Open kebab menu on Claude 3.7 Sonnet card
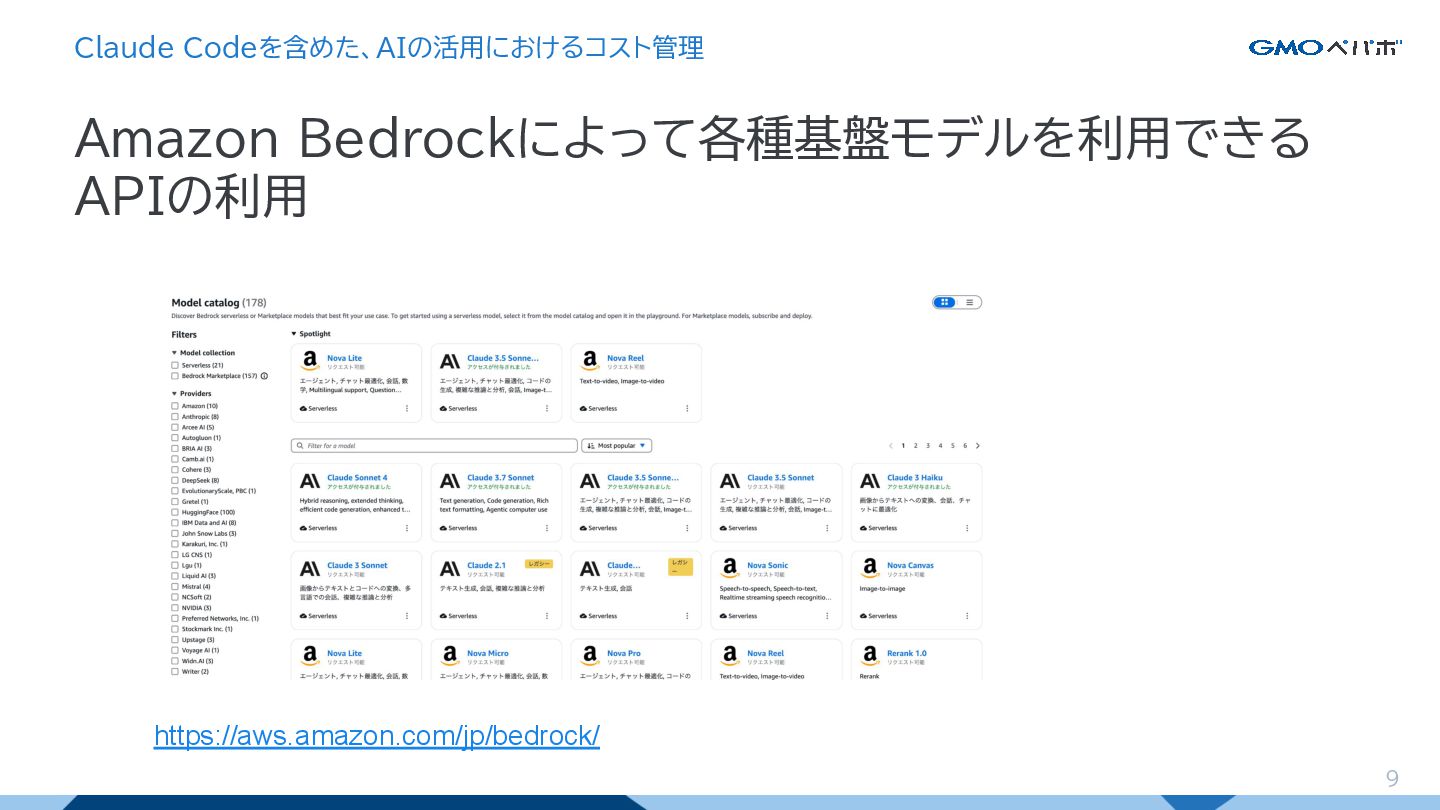This screenshot has height=810, width=1440. pyautogui.click(x=546, y=528)
